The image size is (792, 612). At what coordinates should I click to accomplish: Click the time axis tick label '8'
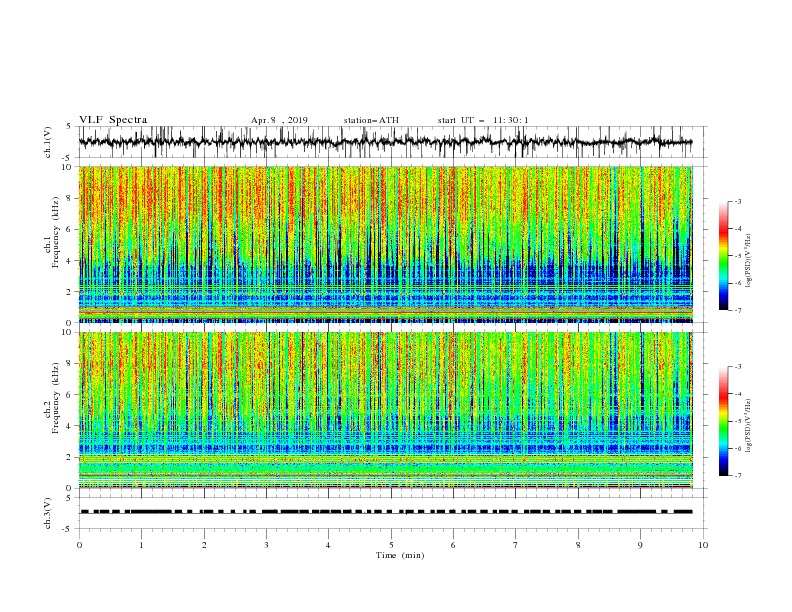pos(578,545)
